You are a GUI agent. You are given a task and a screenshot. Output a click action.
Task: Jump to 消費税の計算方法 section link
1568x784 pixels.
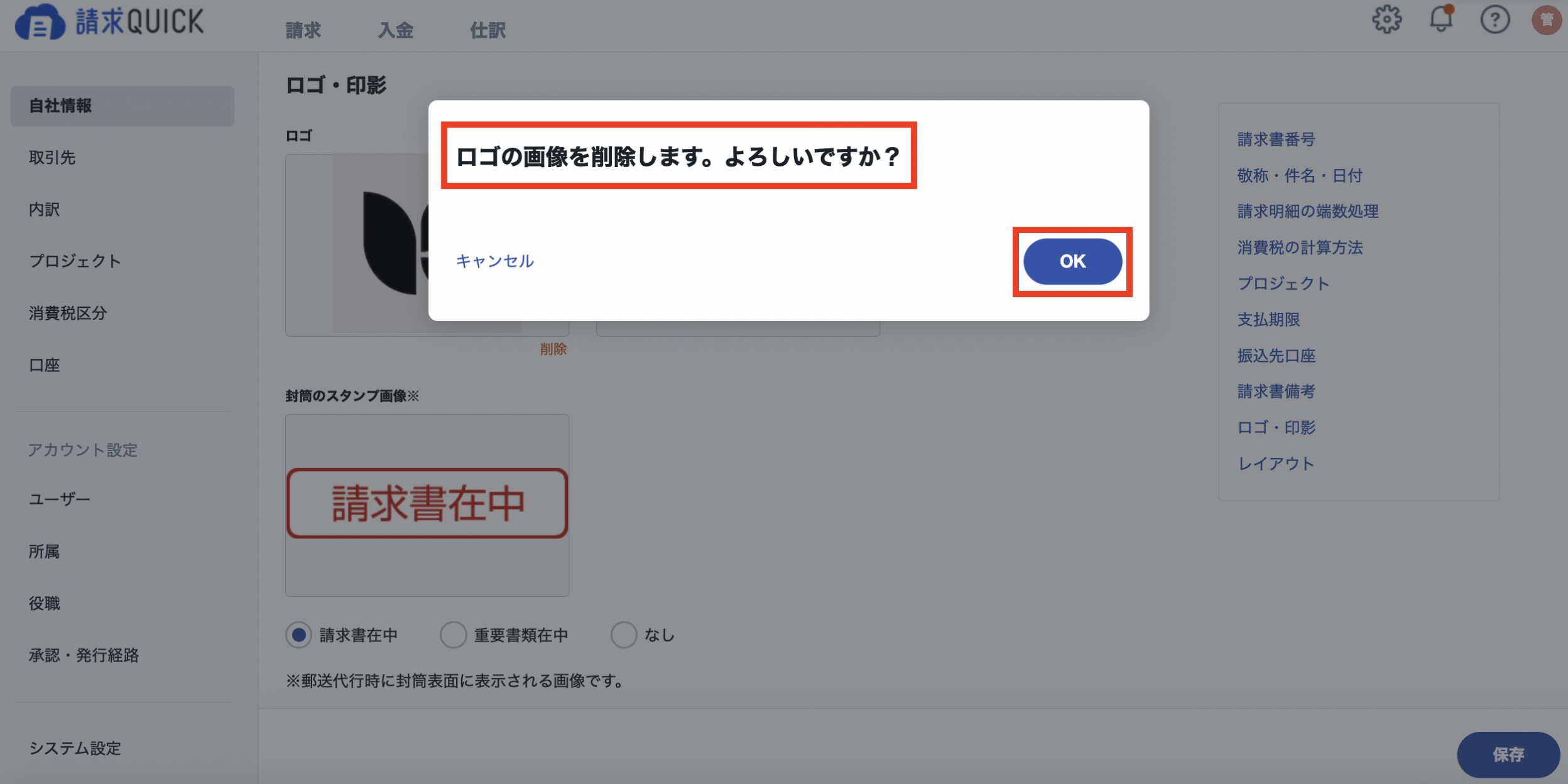click(x=1300, y=248)
